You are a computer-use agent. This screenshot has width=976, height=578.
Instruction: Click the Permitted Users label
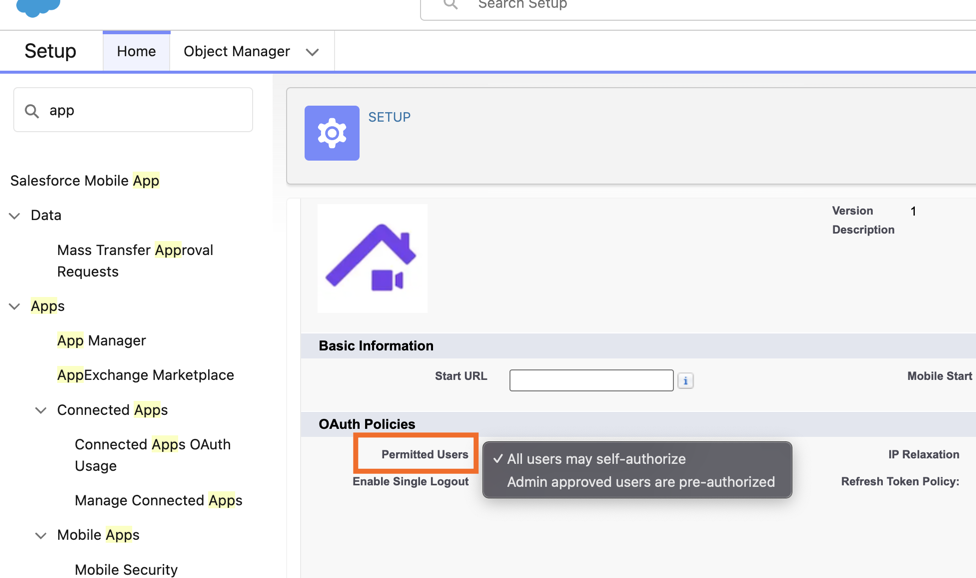point(425,454)
